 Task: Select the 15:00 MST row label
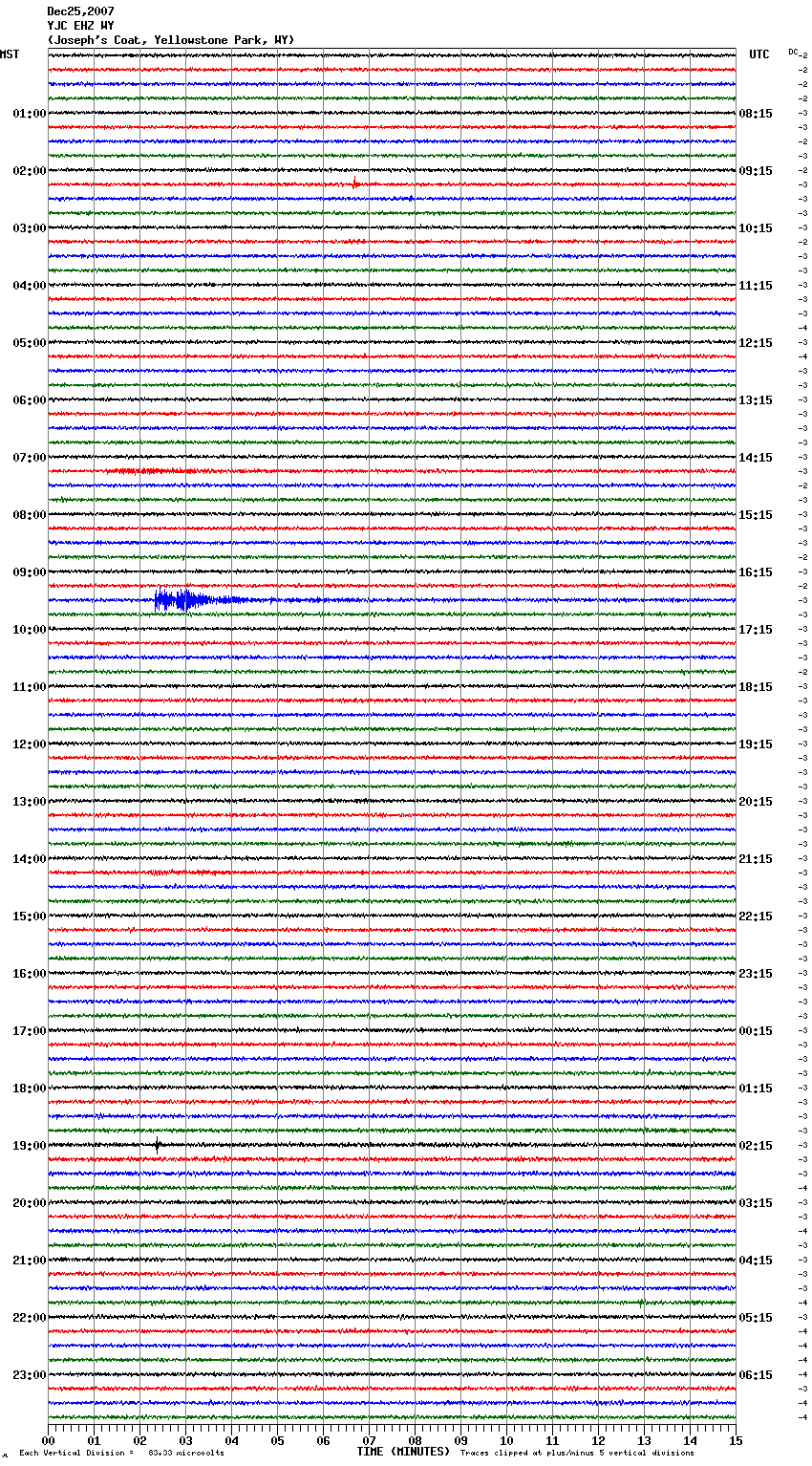coord(30,916)
